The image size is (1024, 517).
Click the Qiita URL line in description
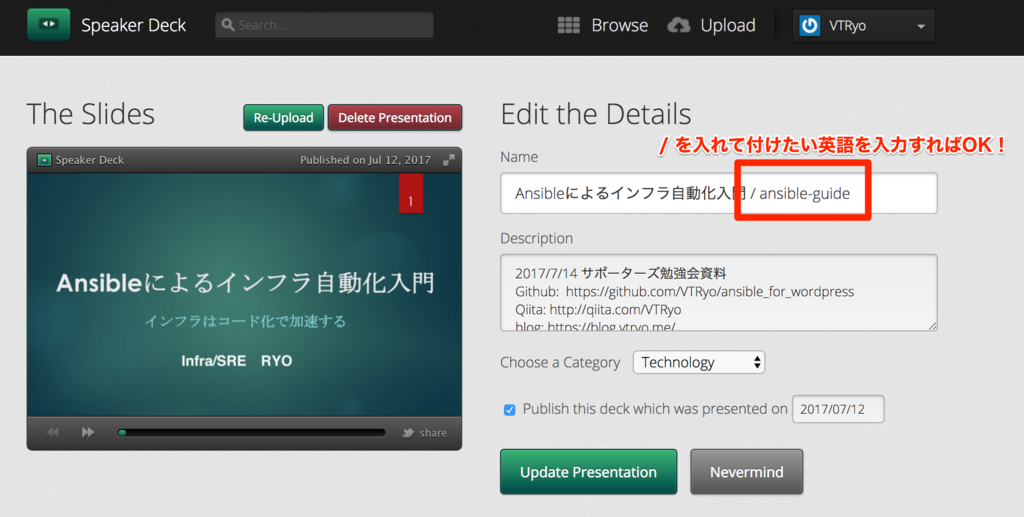point(598,309)
